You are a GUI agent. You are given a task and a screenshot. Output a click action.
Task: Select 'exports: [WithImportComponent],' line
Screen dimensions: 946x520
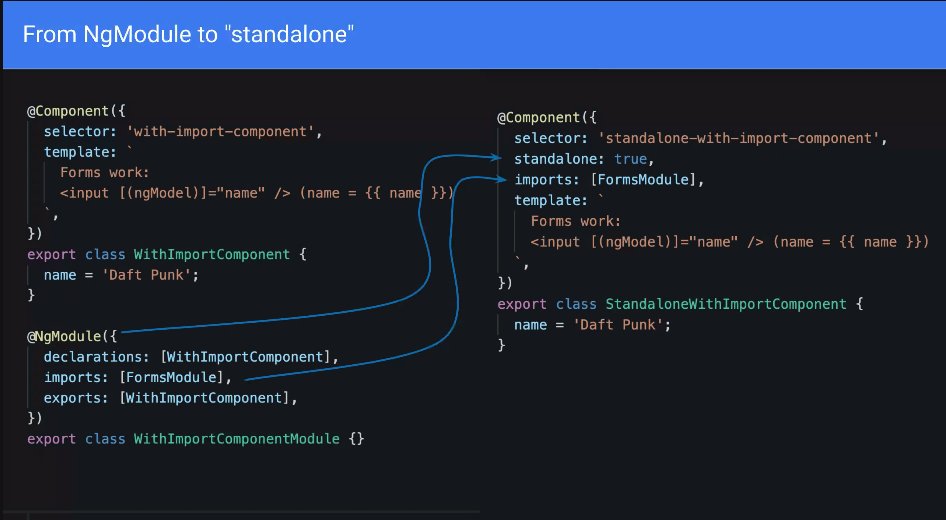pos(171,398)
